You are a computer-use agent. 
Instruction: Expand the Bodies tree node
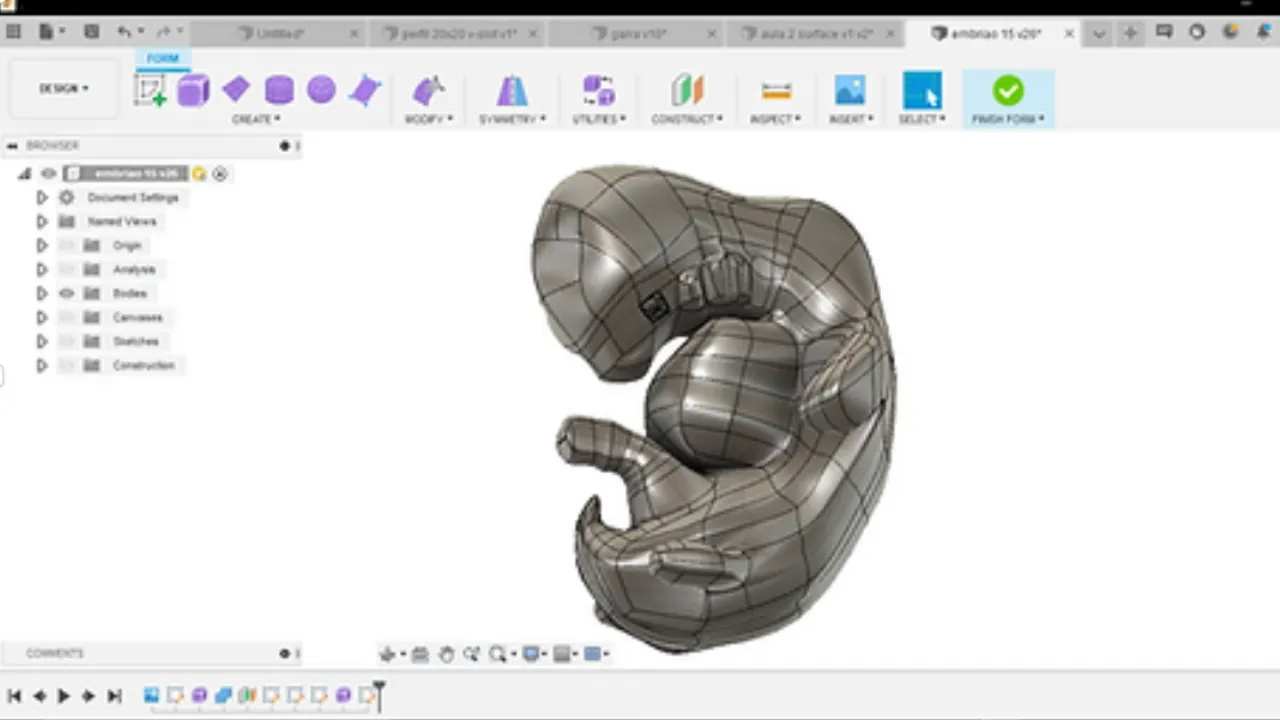pos(42,294)
